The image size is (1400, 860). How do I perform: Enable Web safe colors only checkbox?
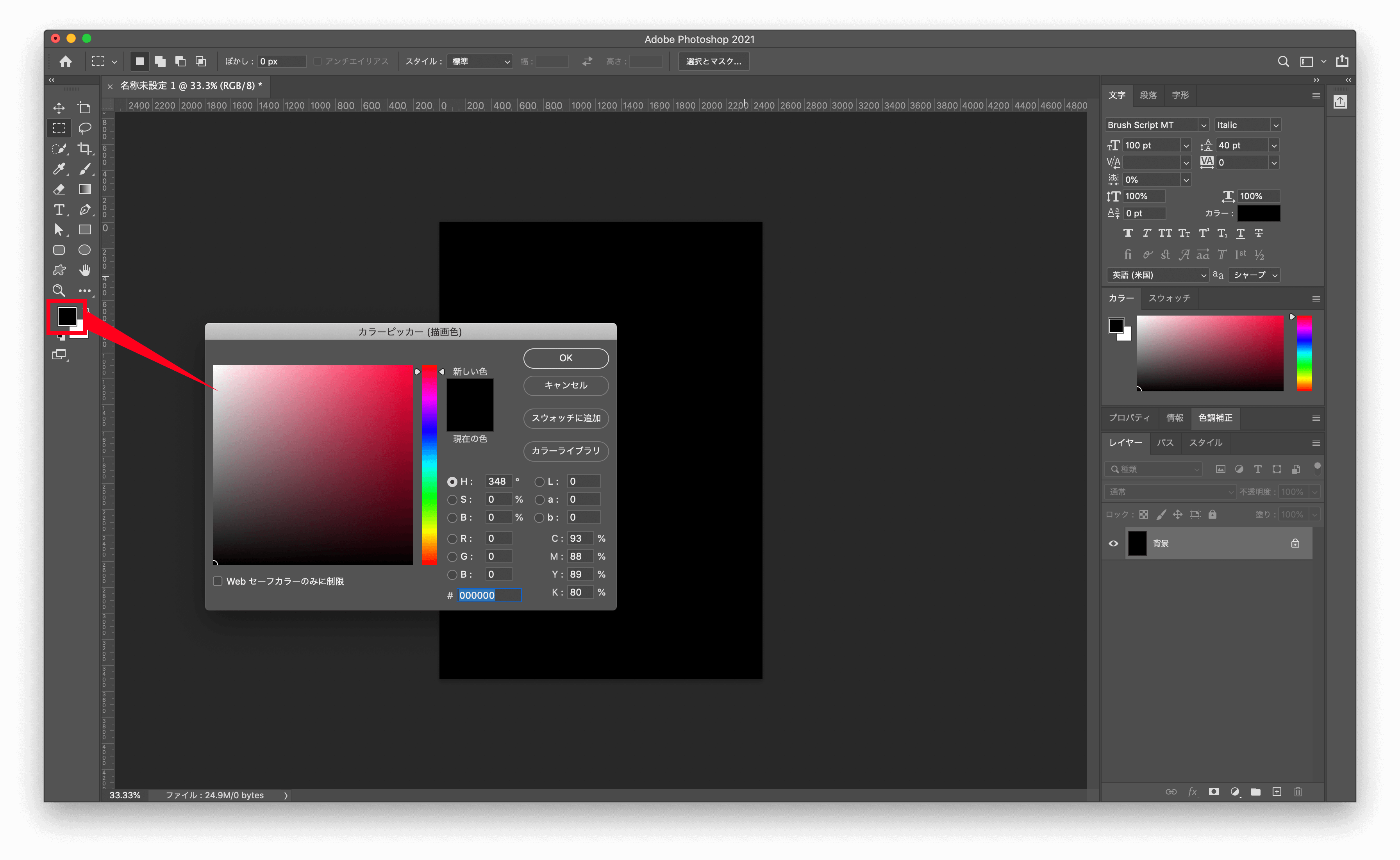217,581
